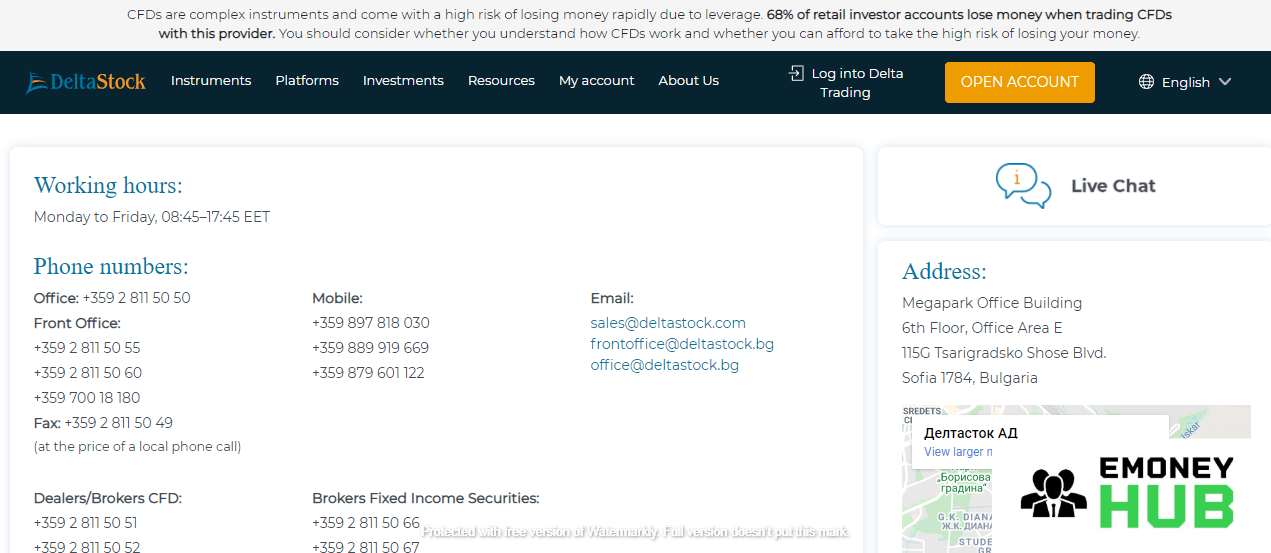Click Делсток АД map label
The width and height of the screenshot is (1271, 553).
971,433
